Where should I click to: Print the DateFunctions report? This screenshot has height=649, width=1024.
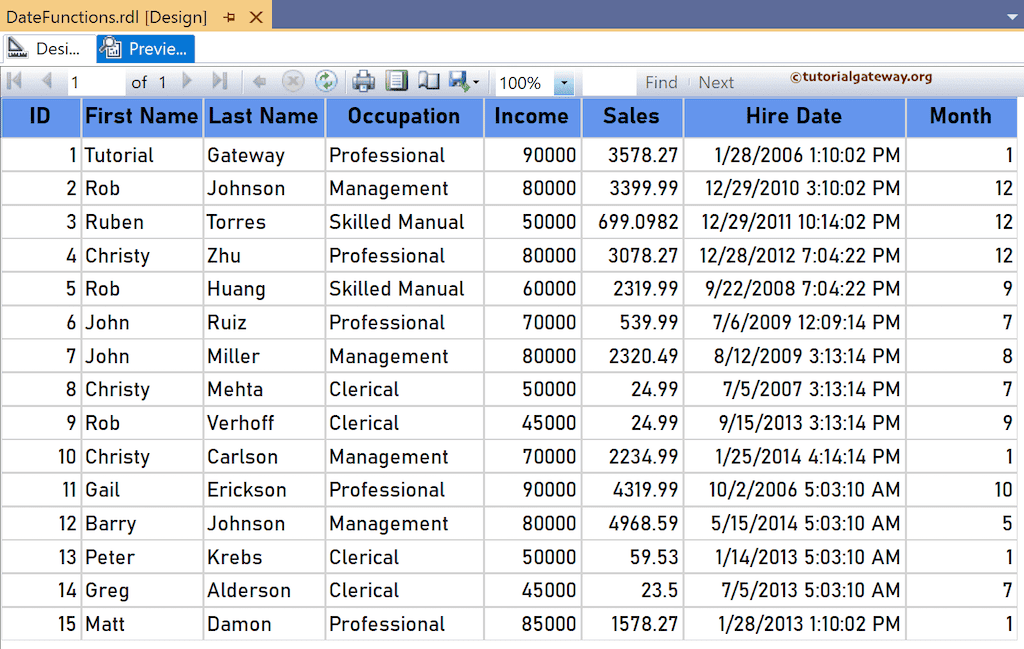point(363,83)
